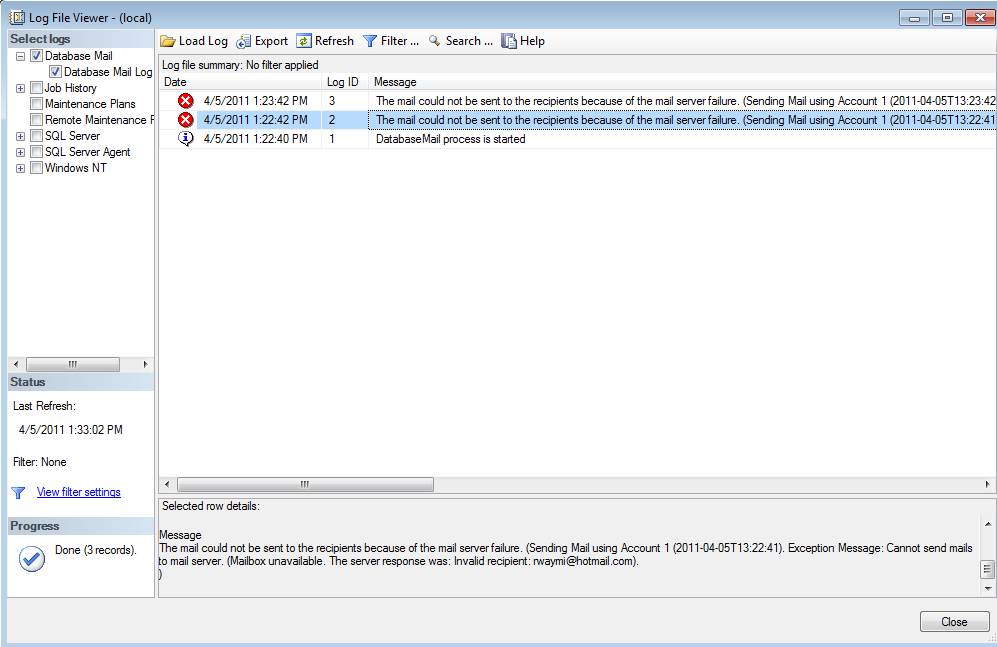
Task: Check the SQL Server checkbox
Action: coord(36,136)
